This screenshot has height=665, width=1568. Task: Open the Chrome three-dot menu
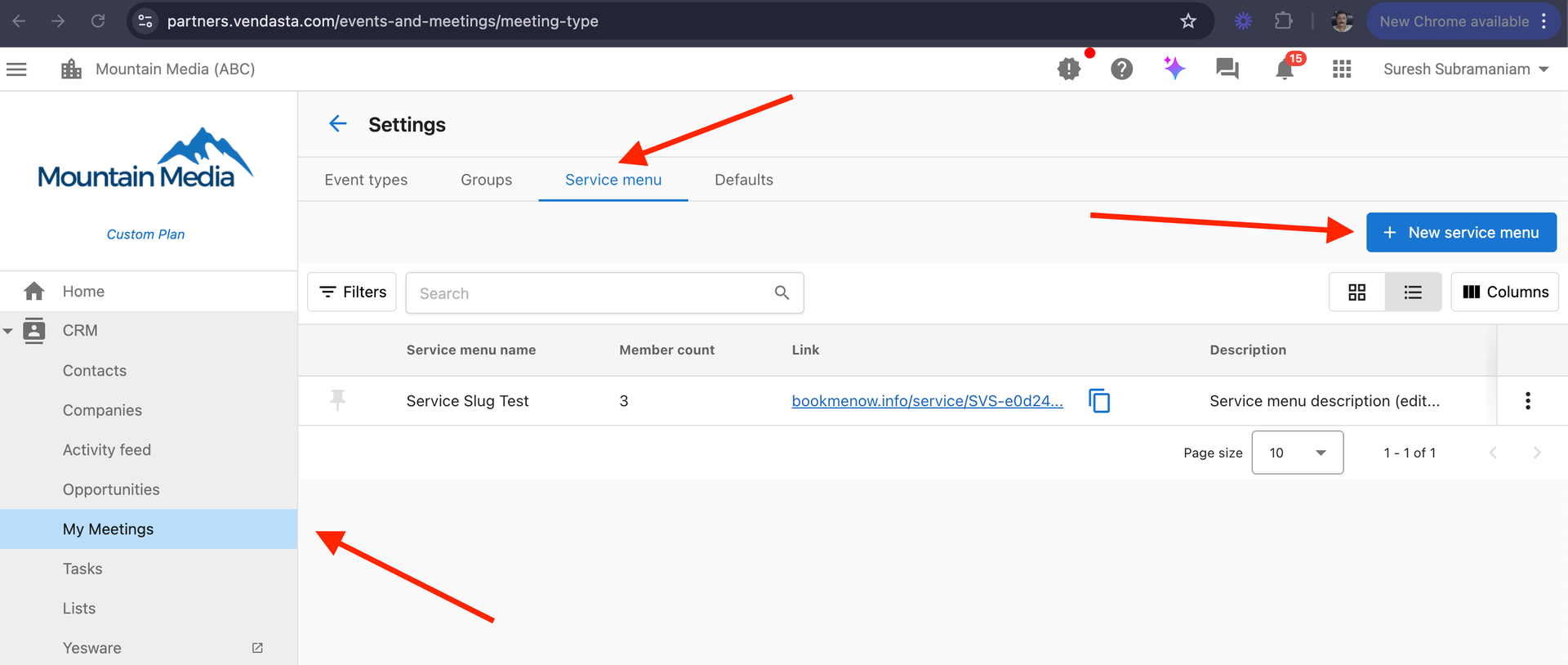click(x=1543, y=21)
